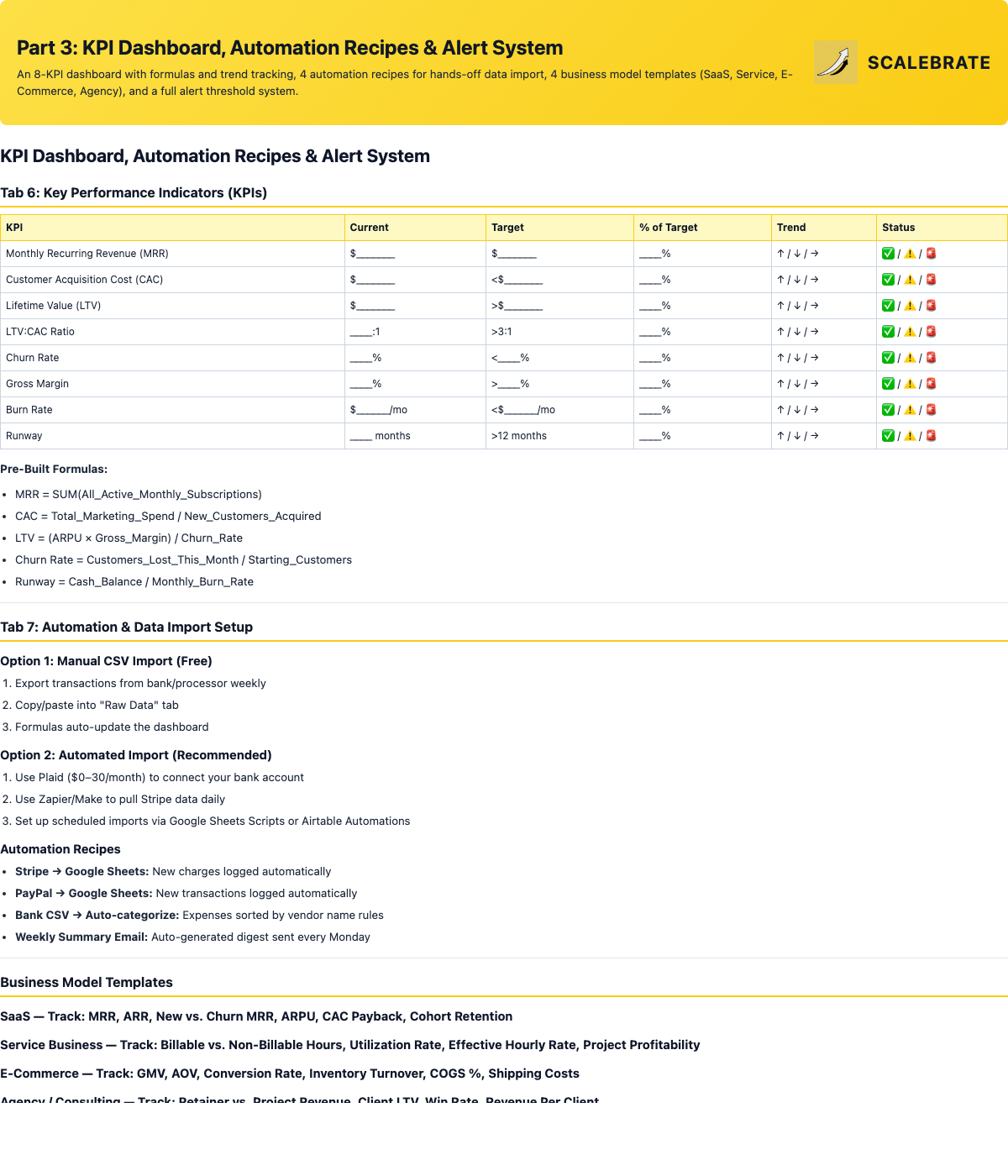This screenshot has height=1176, width=1008.
Task: Click the Runway row label
Action: (x=24, y=436)
